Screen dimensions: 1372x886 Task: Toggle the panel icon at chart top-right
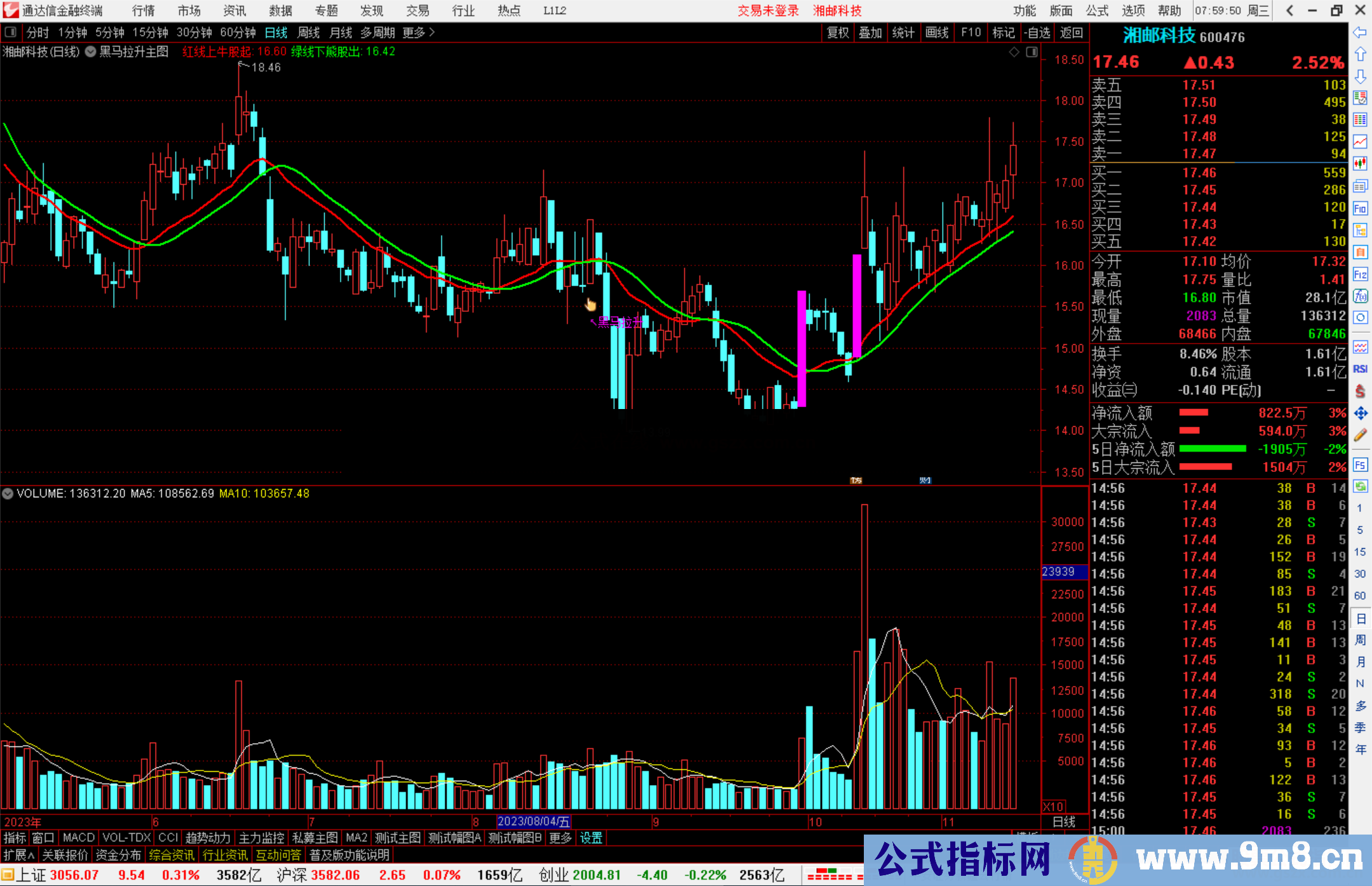[1032, 52]
